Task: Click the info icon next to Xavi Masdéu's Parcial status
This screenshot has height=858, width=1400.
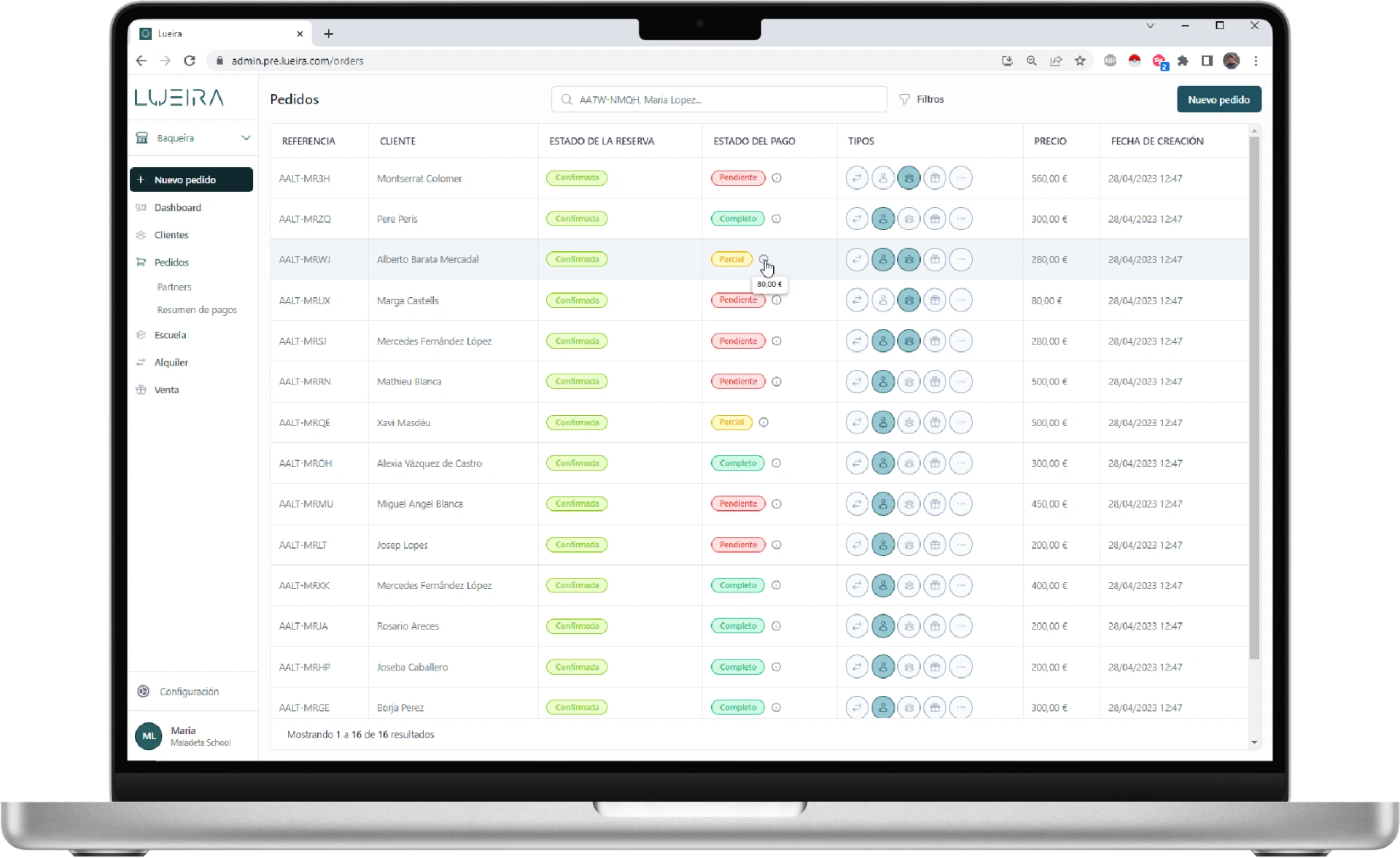Action: [763, 422]
